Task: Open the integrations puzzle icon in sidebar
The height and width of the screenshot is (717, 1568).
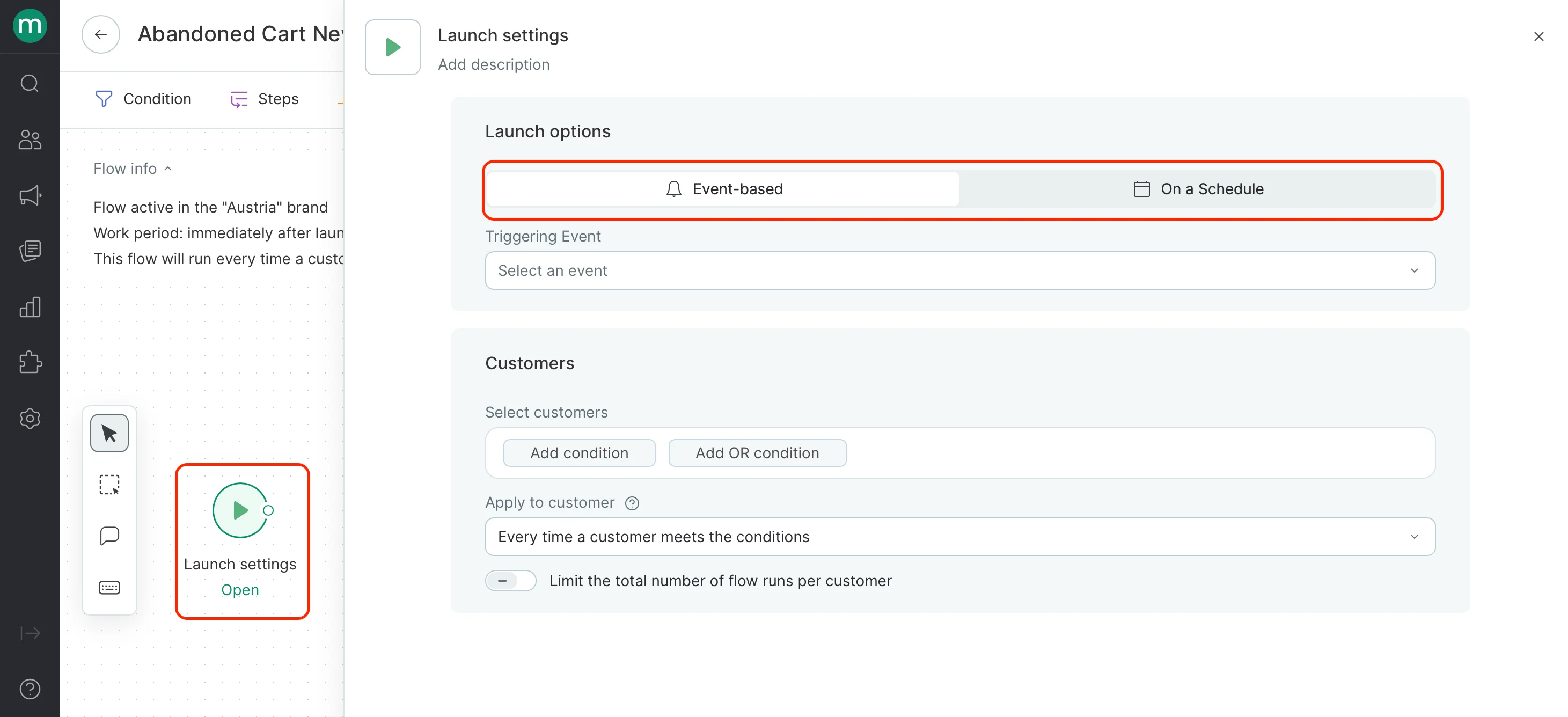Action: [x=30, y=362]
